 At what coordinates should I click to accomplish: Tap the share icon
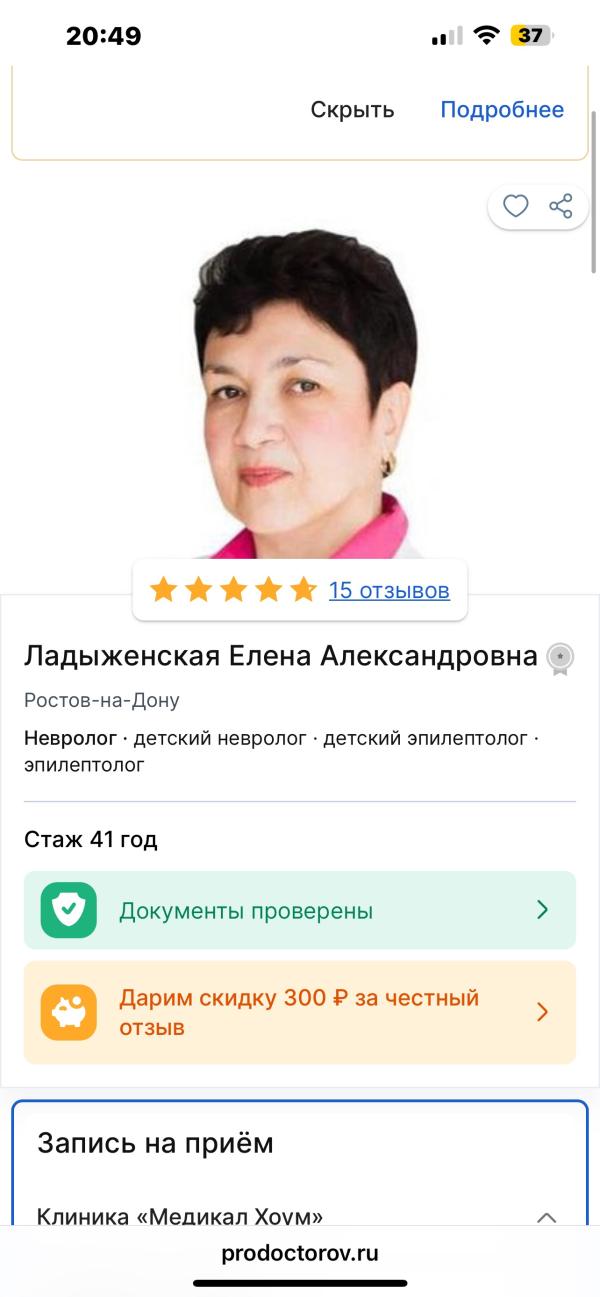click(561, 207)
